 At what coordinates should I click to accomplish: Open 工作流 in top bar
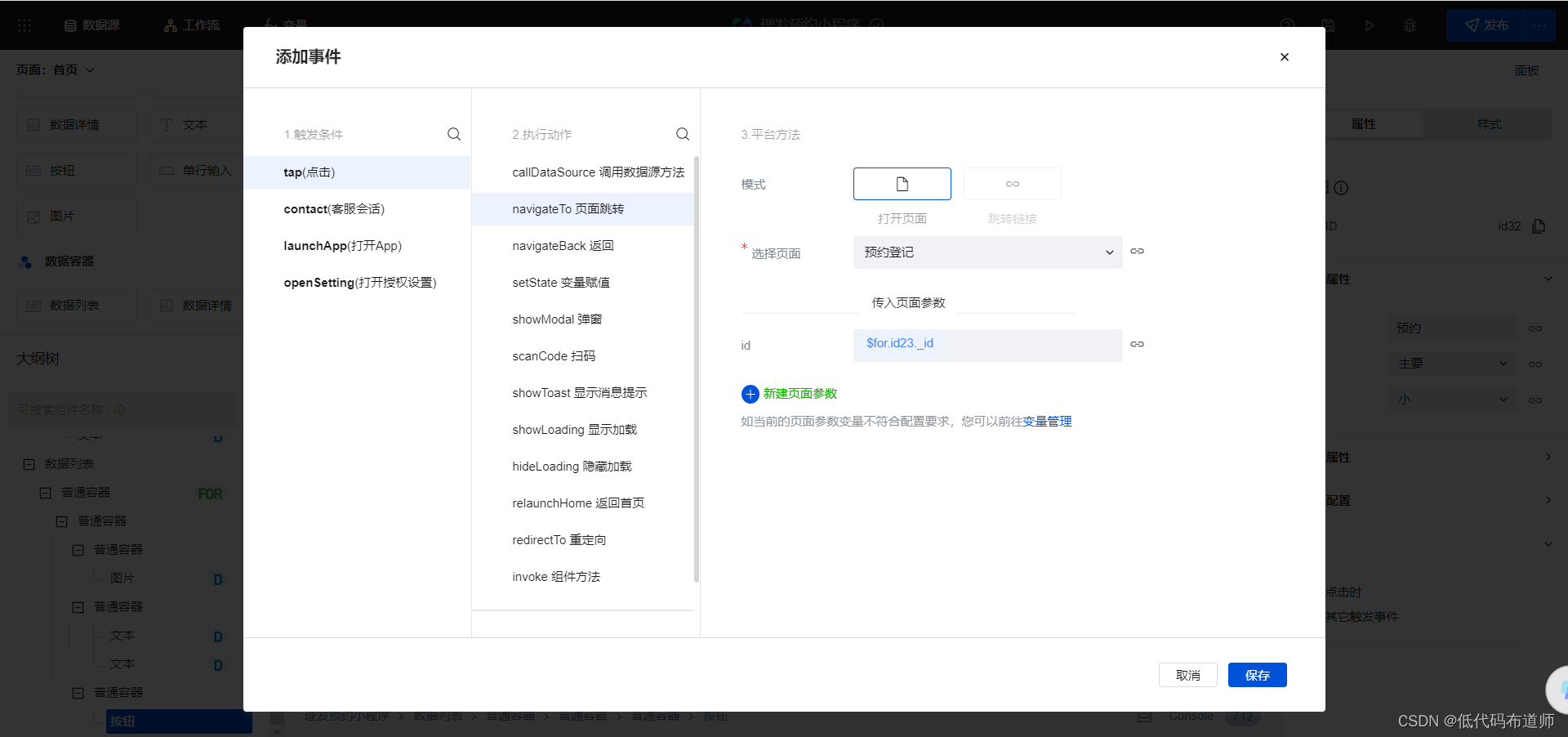pyautogui.click(x=192, y=25)
